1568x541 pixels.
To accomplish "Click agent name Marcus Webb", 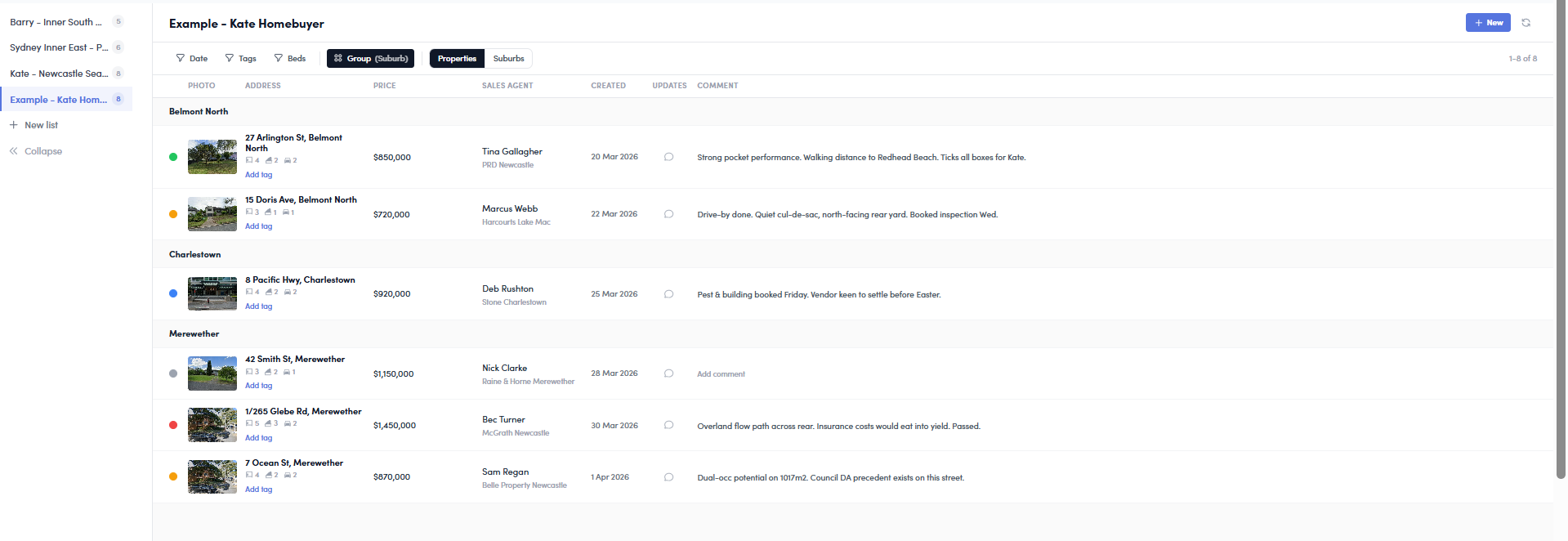I will tap(510, 208).
